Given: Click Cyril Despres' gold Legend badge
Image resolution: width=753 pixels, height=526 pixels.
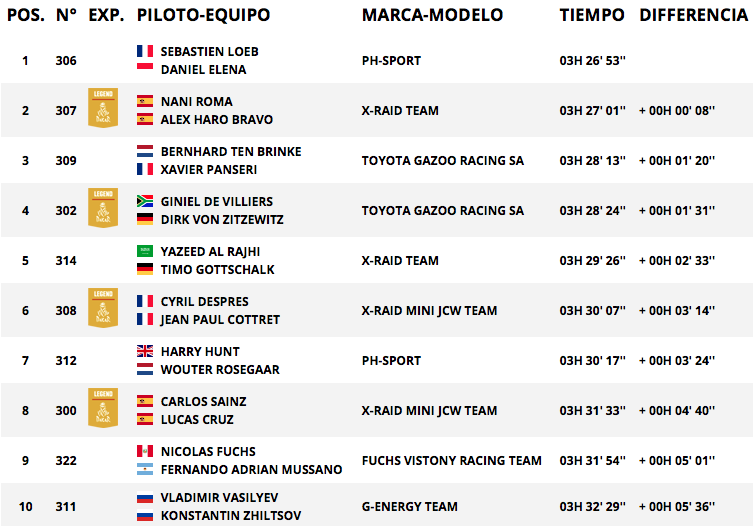Looking at the screenshot, I should [x=103, y=307].
